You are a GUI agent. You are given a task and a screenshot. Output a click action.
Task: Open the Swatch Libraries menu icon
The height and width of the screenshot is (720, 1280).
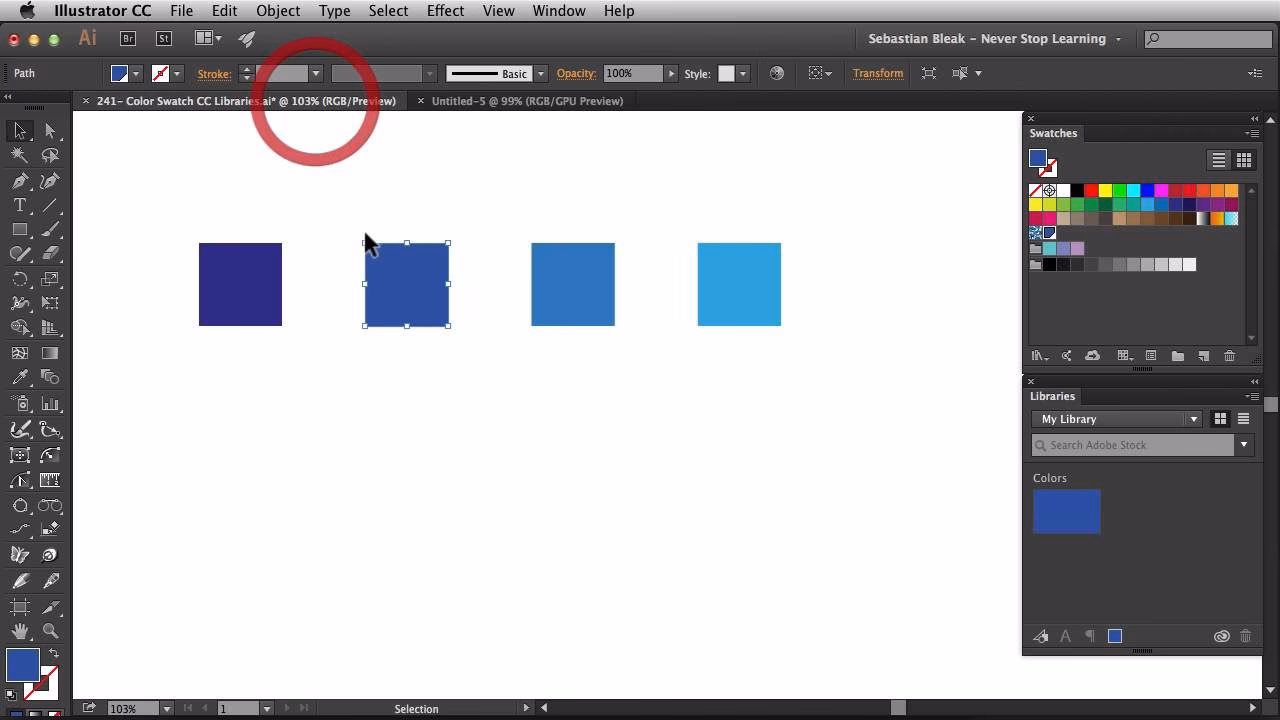[x=1039, y=356]
